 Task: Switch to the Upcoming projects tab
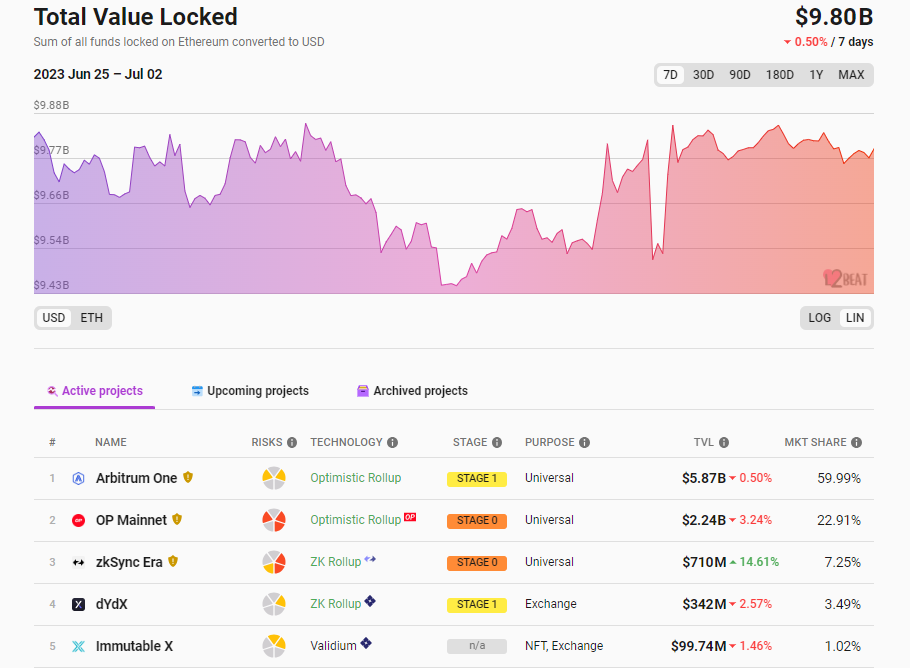[x=249, y=391]
